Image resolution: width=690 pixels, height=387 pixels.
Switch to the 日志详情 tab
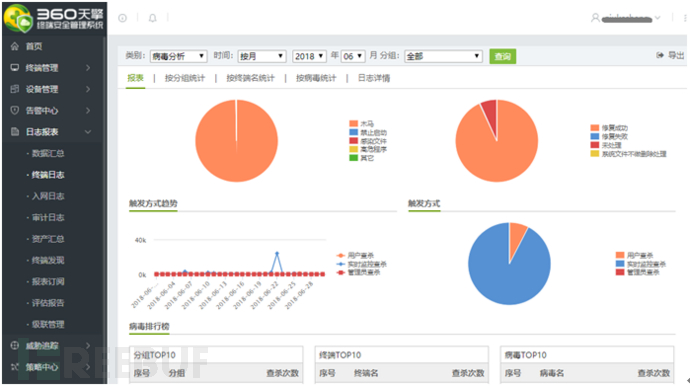[374, 78]
